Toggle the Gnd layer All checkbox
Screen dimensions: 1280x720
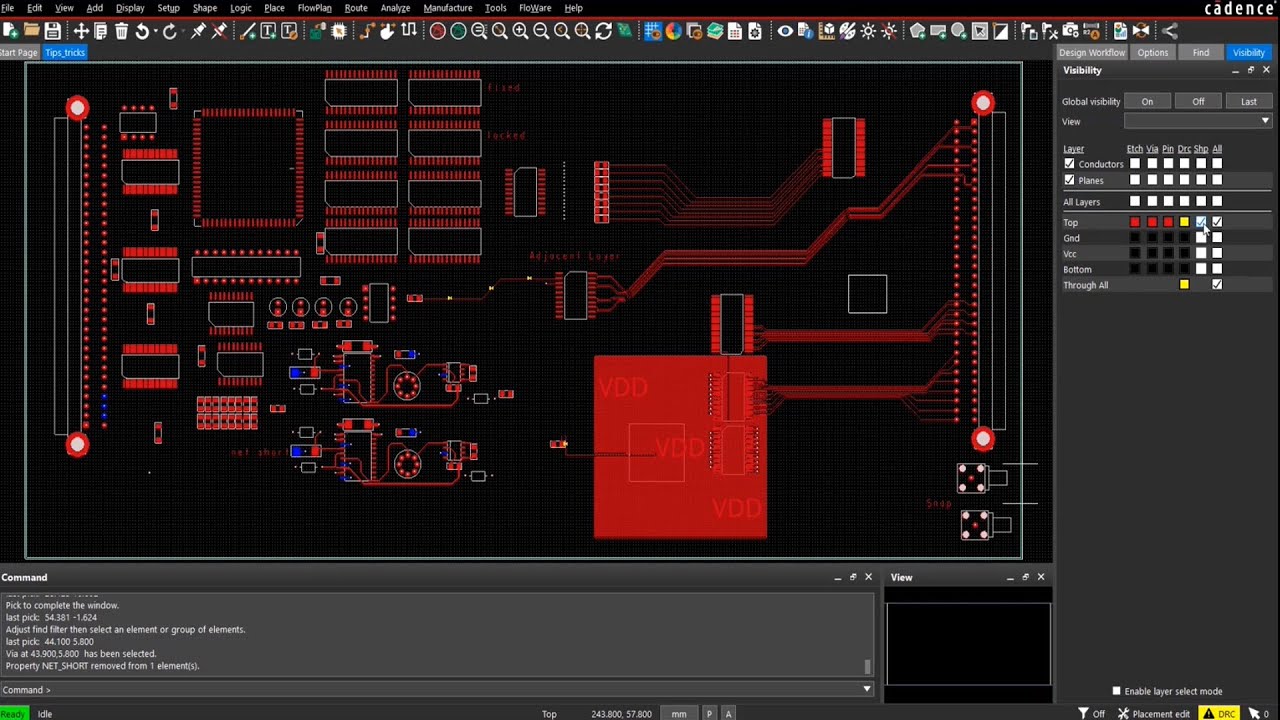click(1217, 238)
